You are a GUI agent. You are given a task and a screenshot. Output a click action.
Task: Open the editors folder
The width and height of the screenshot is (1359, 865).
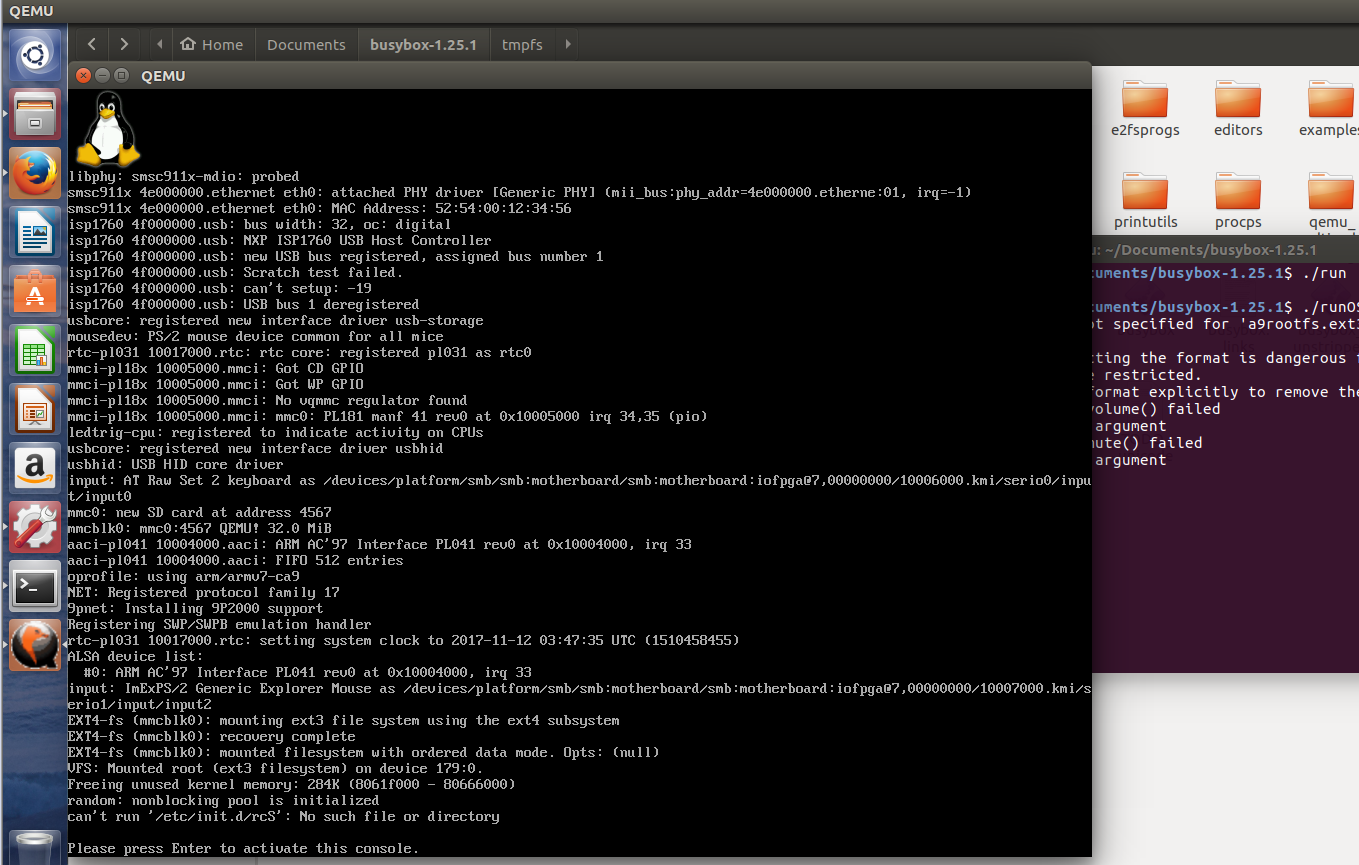[1238, 109]
